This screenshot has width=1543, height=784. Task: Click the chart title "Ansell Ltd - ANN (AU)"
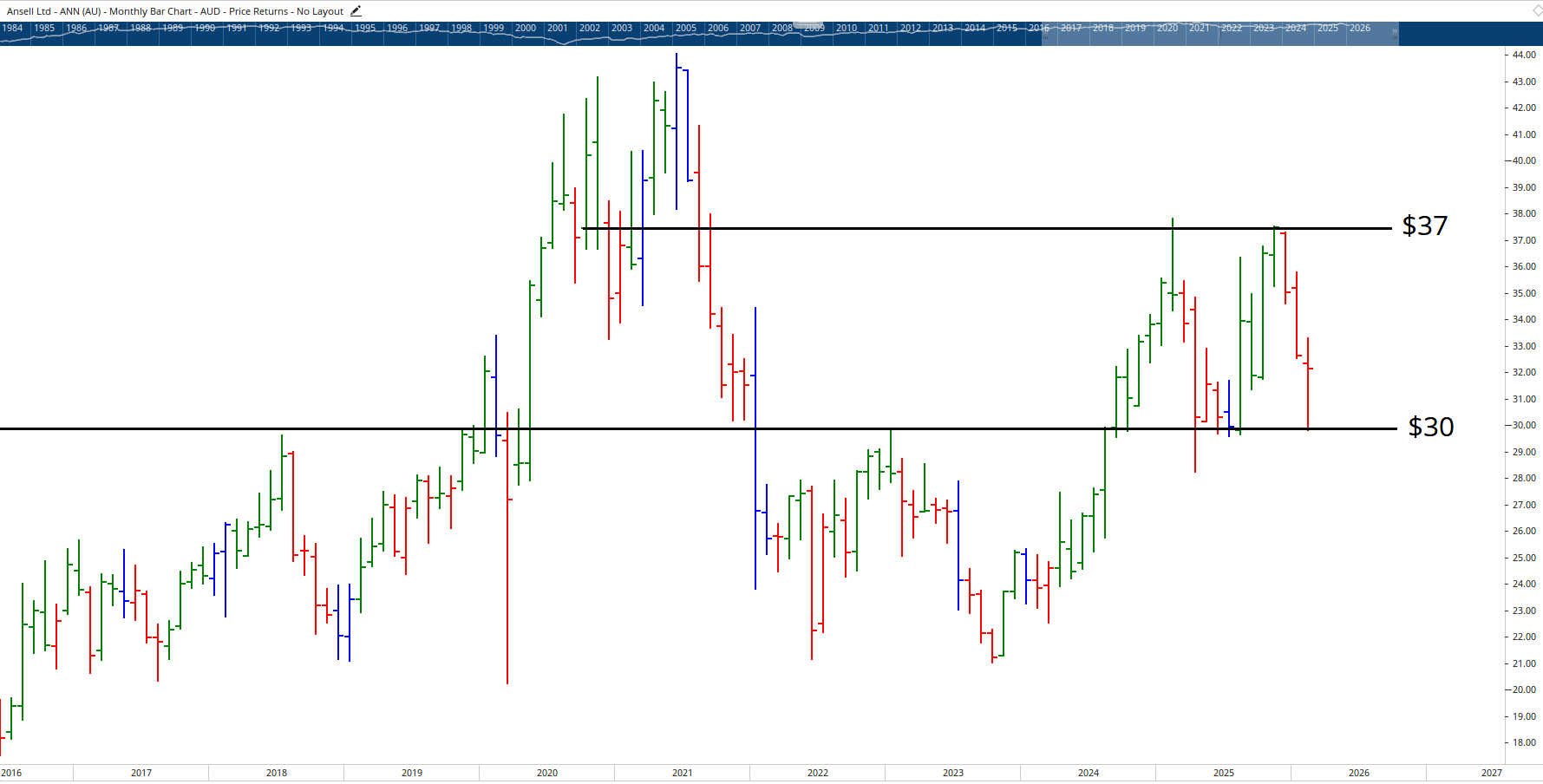pyautogui.click(x=52, y=10)
